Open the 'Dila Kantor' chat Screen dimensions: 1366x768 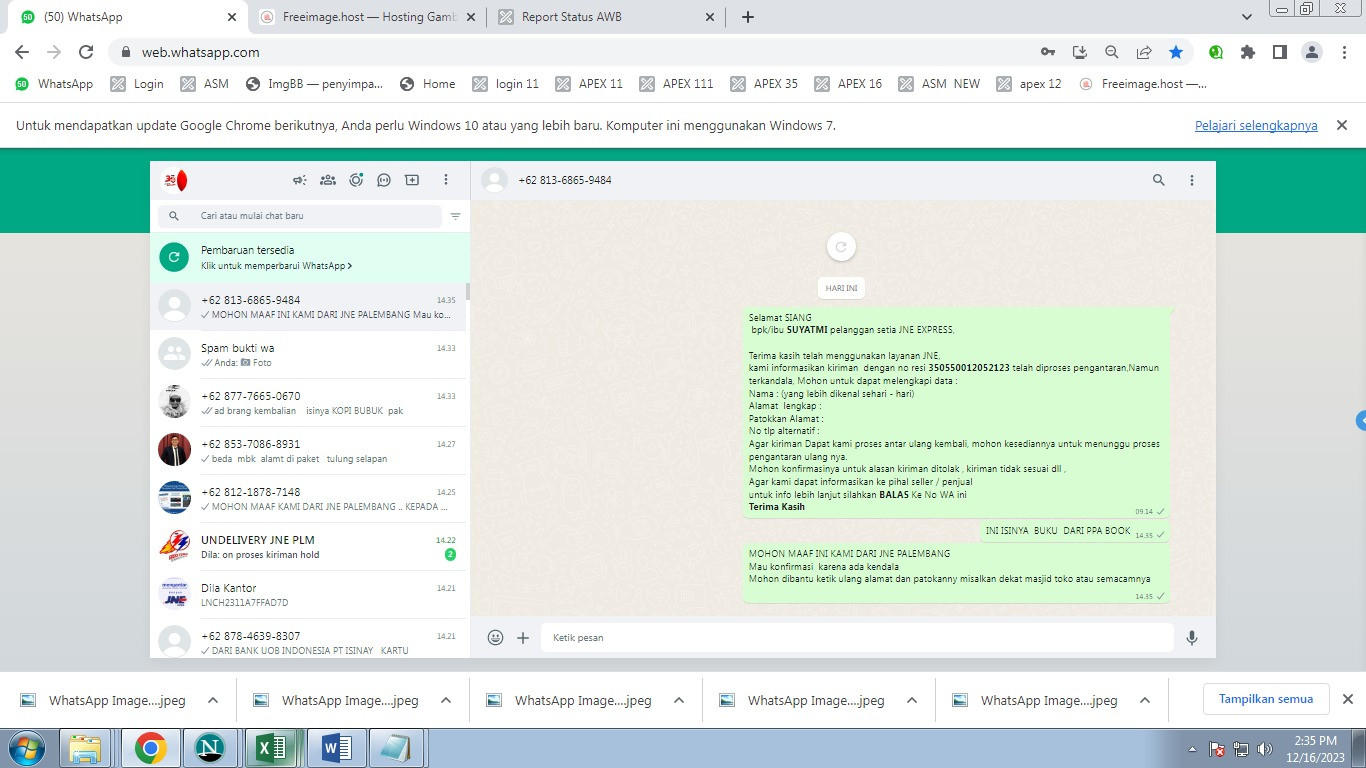pos(310,594)
